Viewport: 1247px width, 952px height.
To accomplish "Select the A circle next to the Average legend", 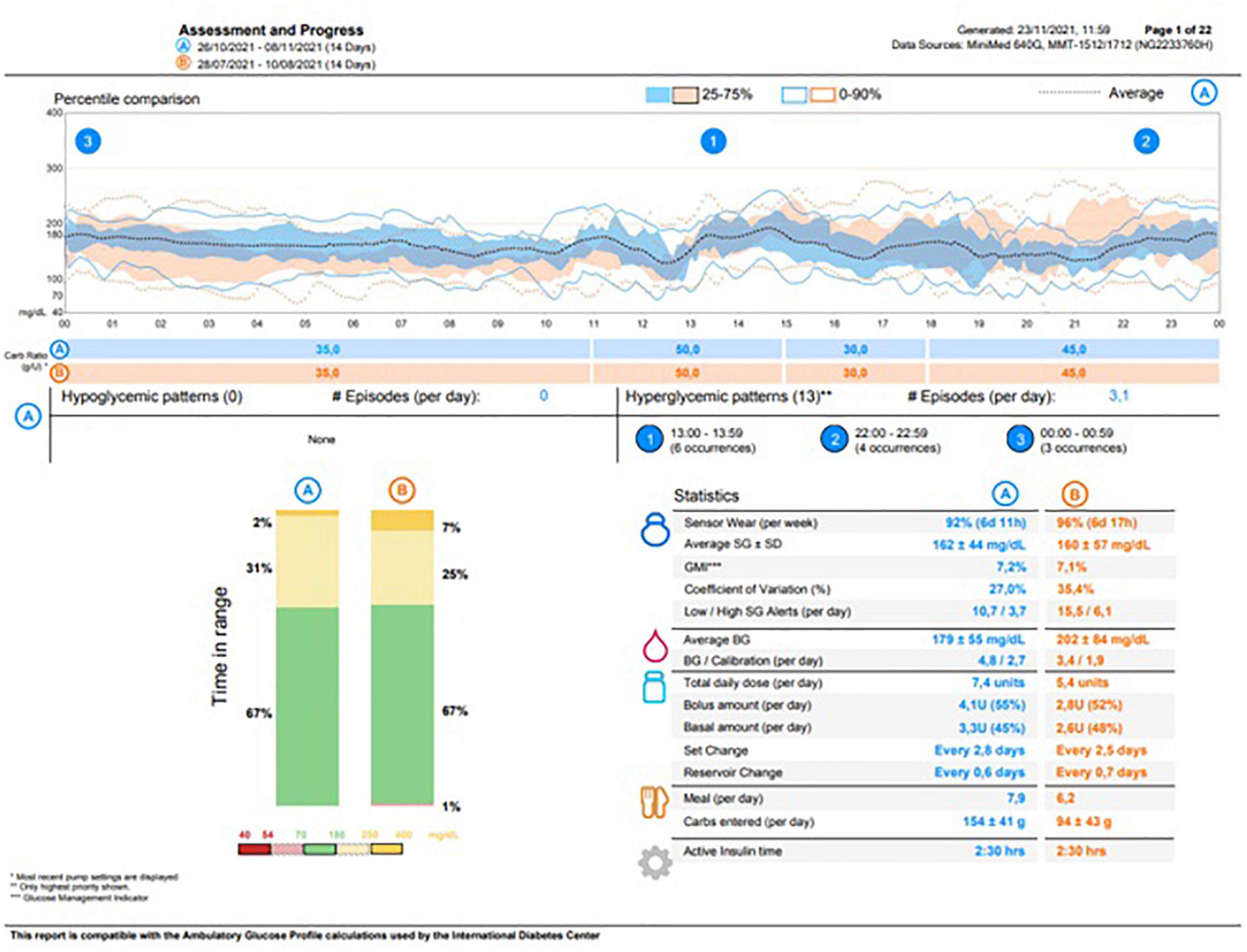I will pyautogui.click(x=1204, y=92).
